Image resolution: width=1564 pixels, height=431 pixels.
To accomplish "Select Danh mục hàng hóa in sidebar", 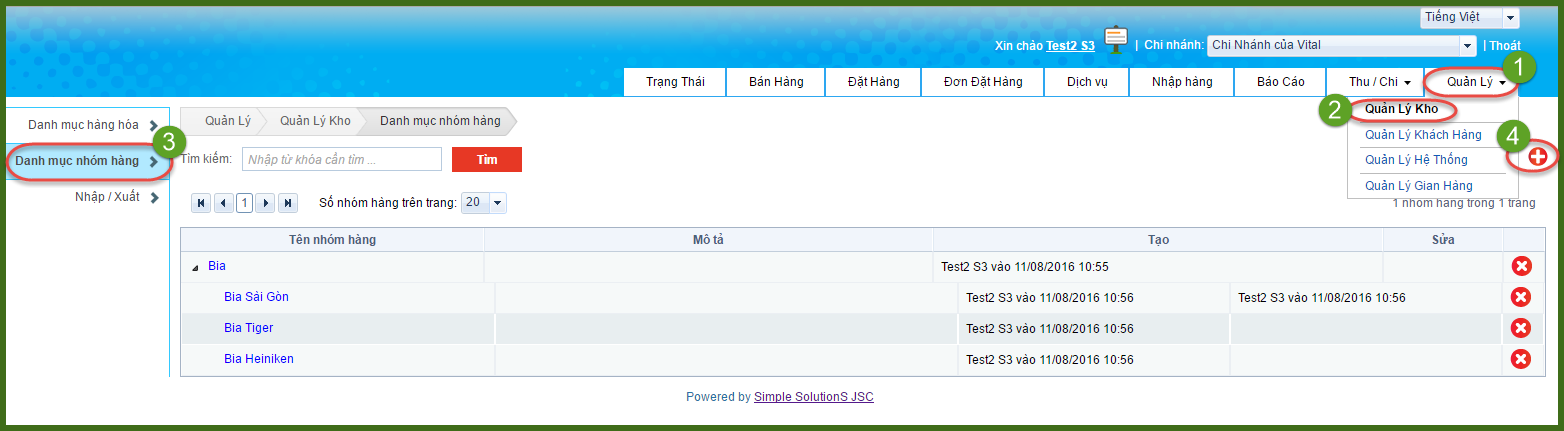I will point(84,125).
